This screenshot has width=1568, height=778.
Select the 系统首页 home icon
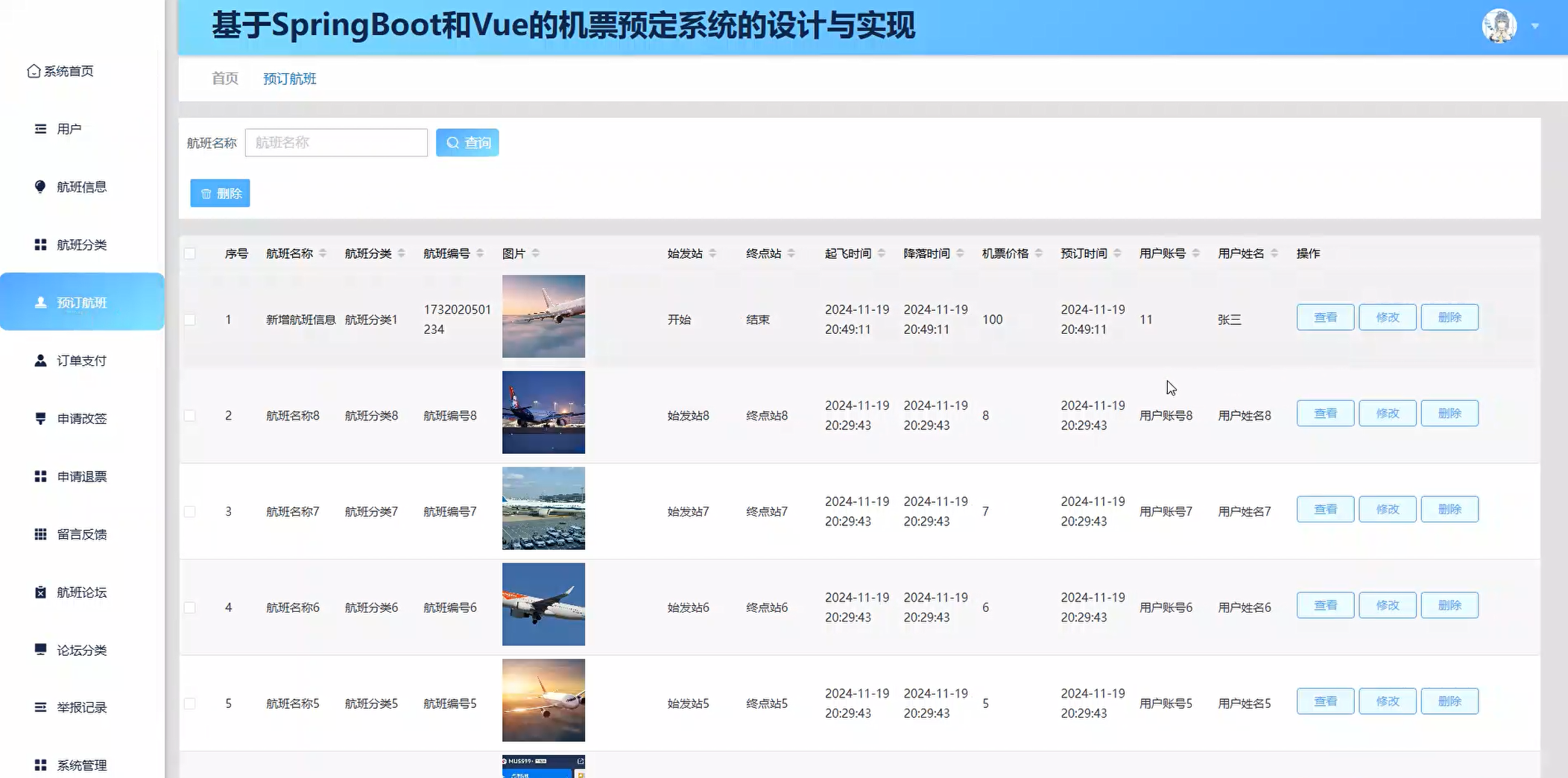tap(33, 71)
